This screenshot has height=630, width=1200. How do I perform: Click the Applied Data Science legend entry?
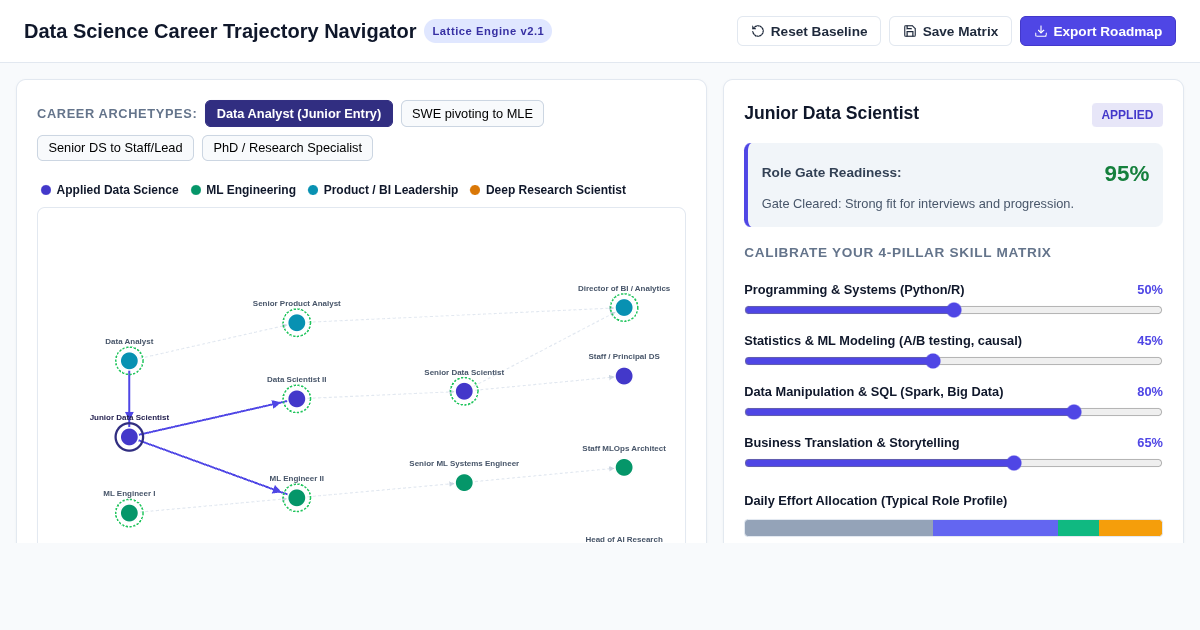tap(110, 190)
